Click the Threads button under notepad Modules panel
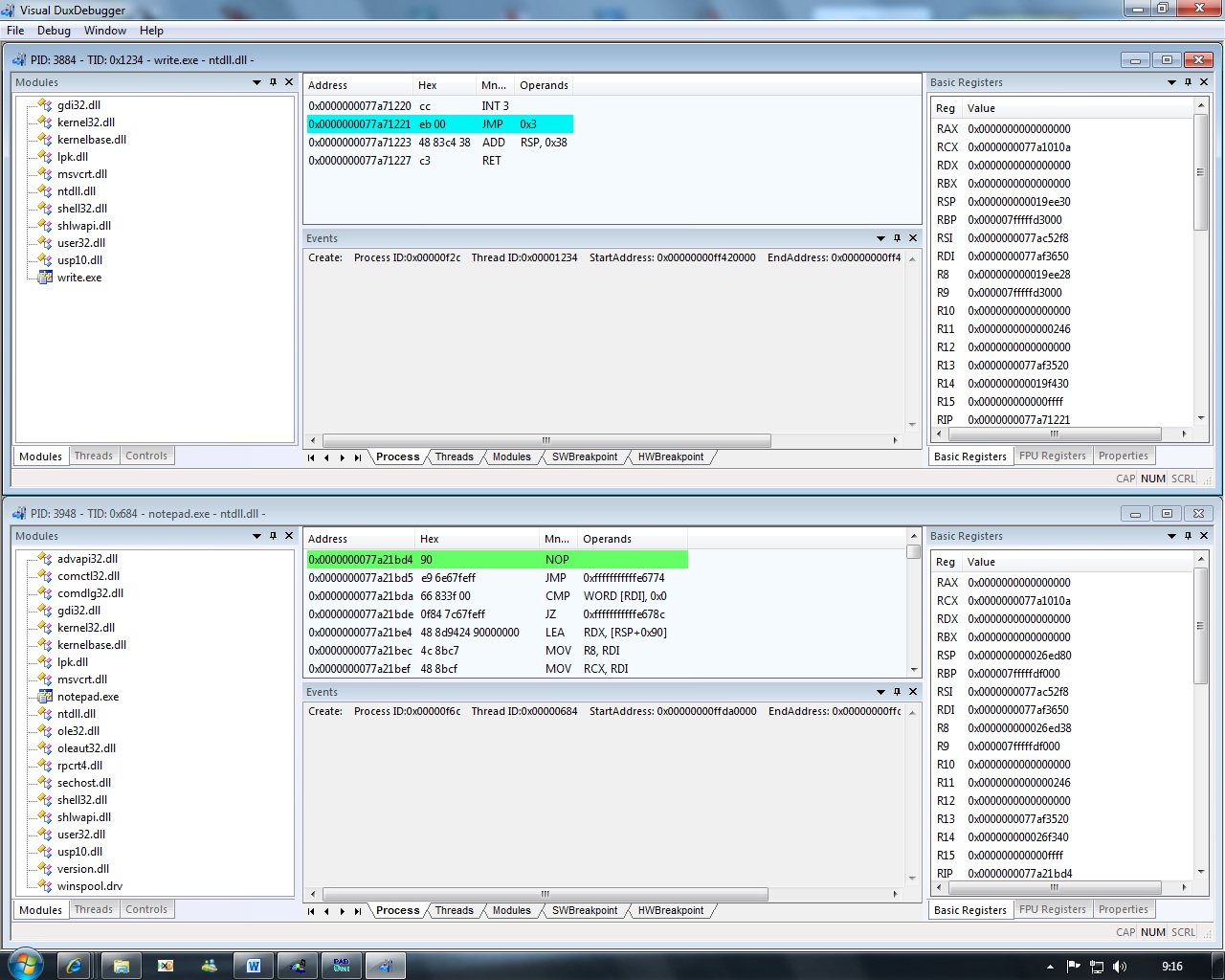The image size is (1225, 980). click(x=93, y=909)
